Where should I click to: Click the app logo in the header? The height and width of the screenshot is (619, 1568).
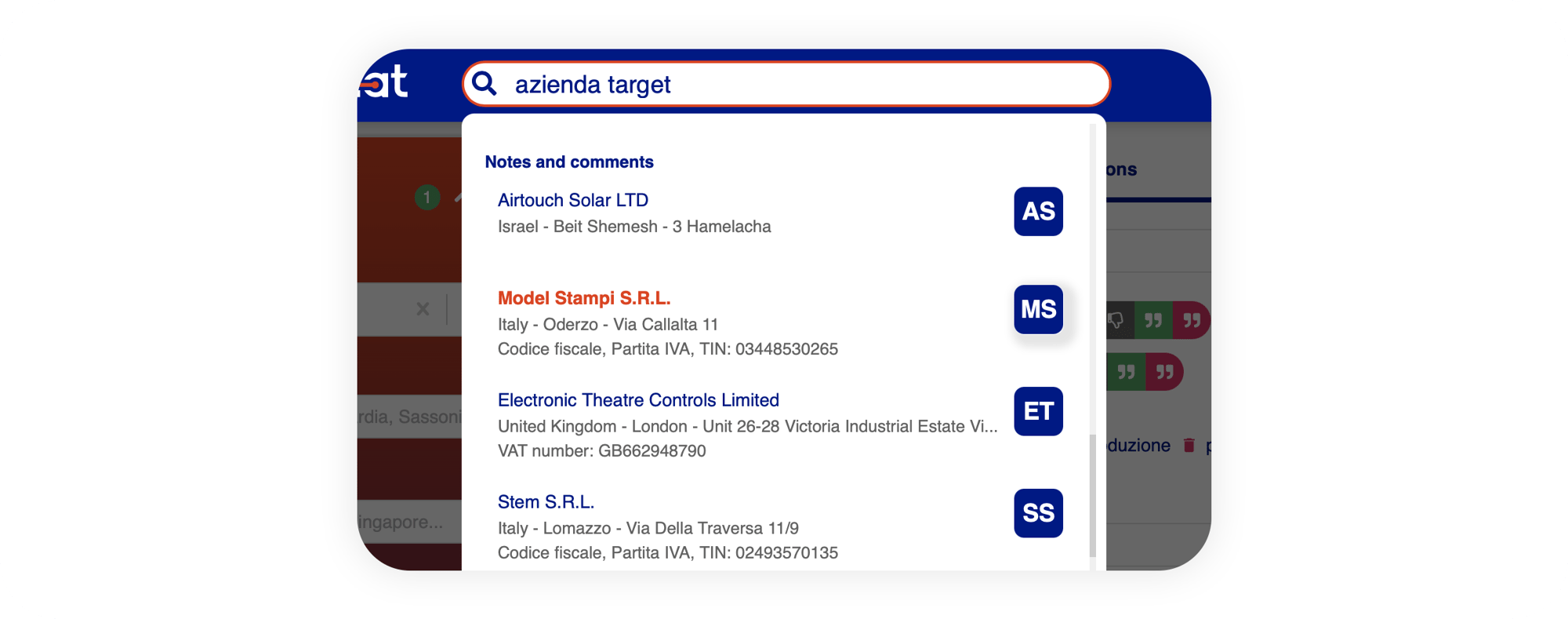point(384,81)
